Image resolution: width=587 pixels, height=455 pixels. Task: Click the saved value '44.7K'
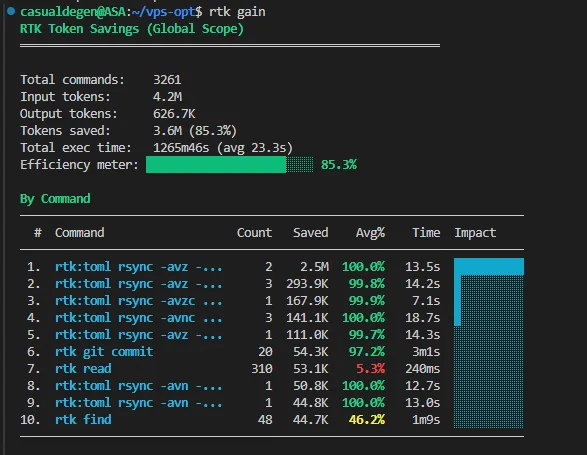tap(310, 419)
